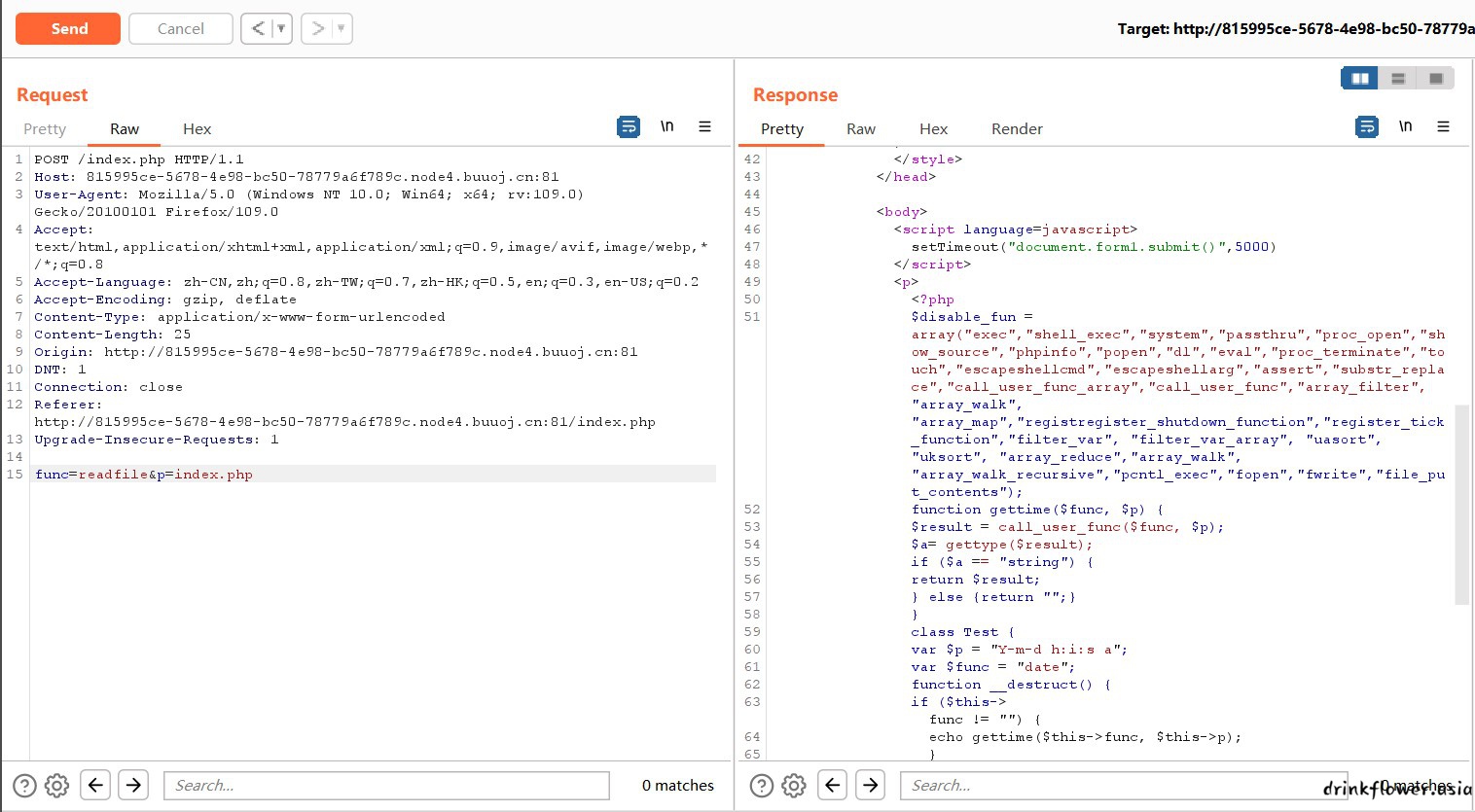This screenshot has height=812, width=1475.
Task: Click the Response panel heading
Action: (x=795, y=94)
